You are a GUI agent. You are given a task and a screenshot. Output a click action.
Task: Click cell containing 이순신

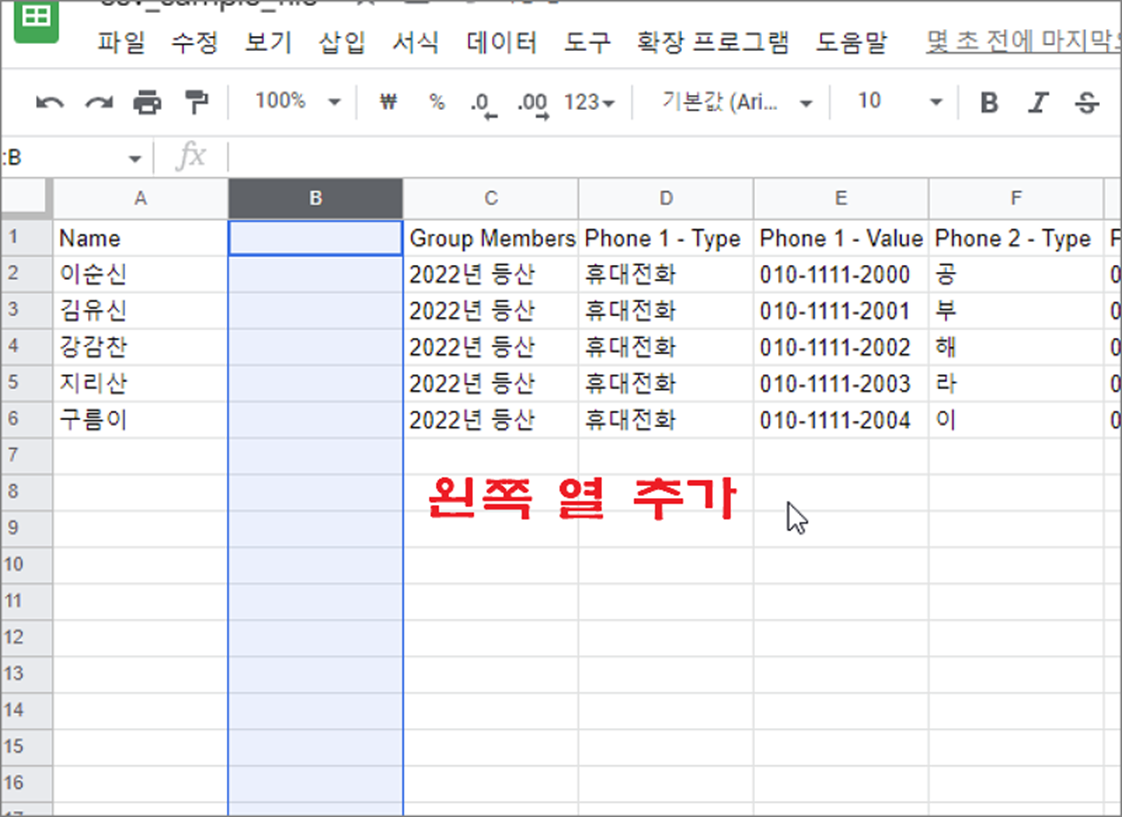pos(140,274)
